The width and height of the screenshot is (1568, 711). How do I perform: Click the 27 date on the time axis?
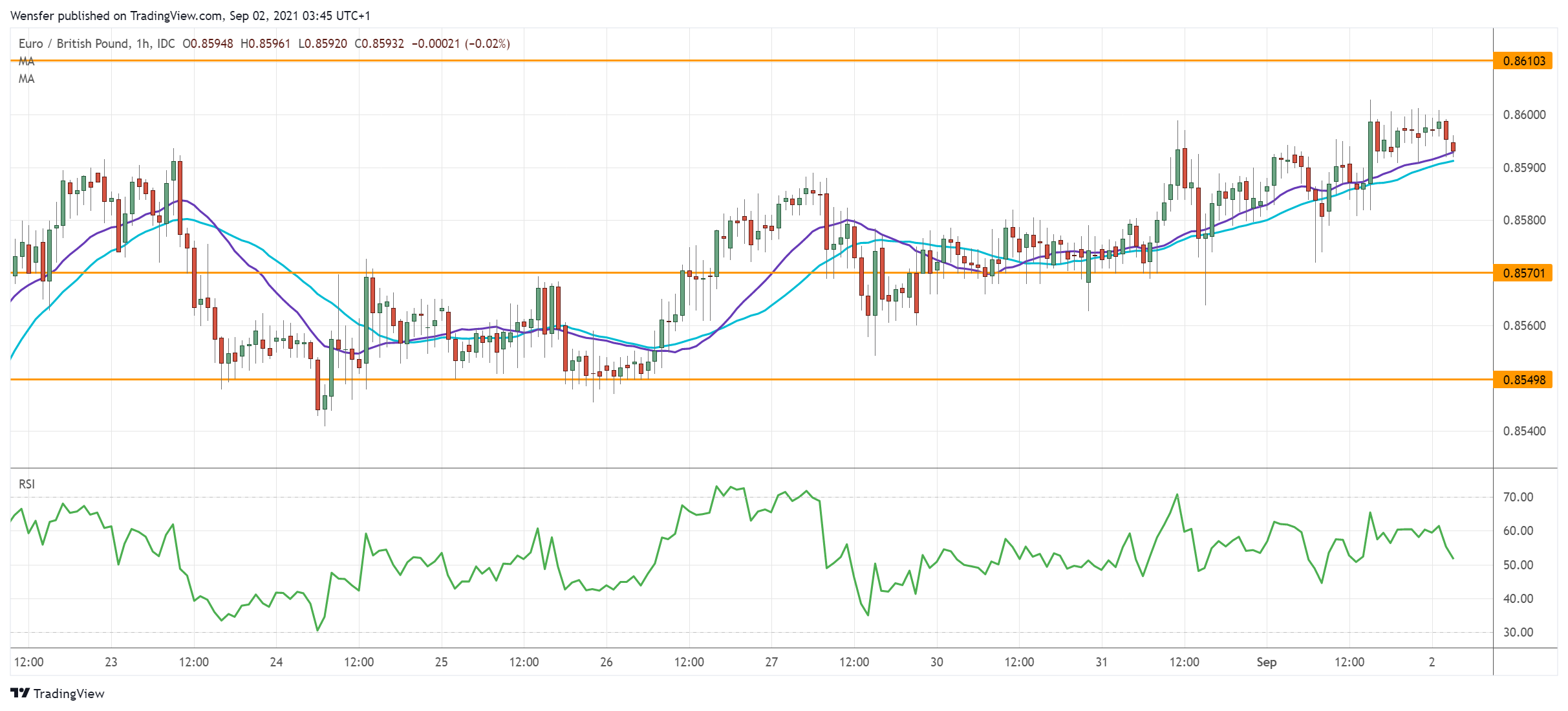coord(771,662)
